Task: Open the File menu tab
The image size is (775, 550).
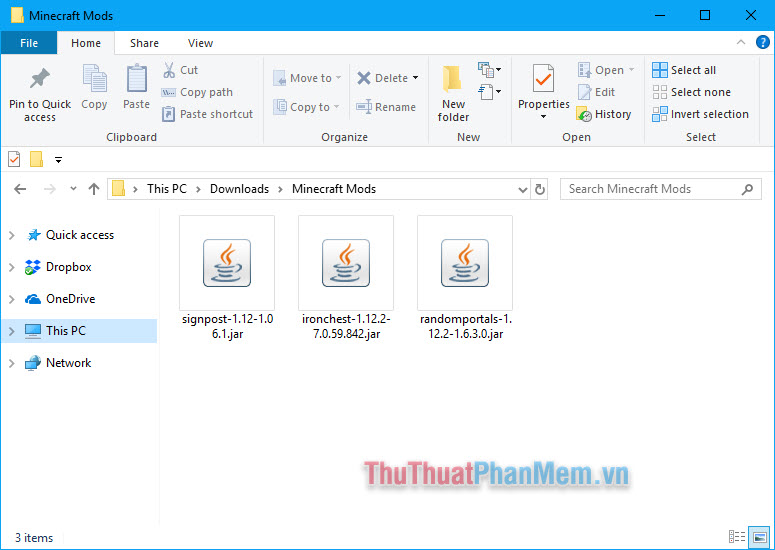Action: (x=29, y=43)
